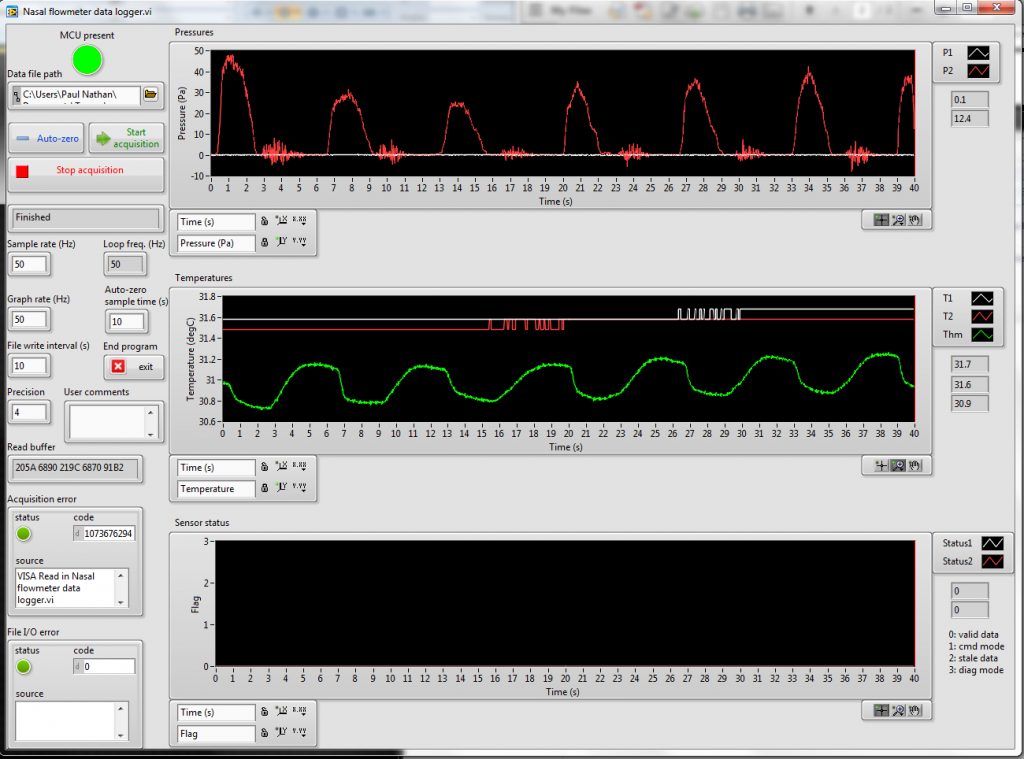Start acquisition with the green arrow button

pos(126,138)
